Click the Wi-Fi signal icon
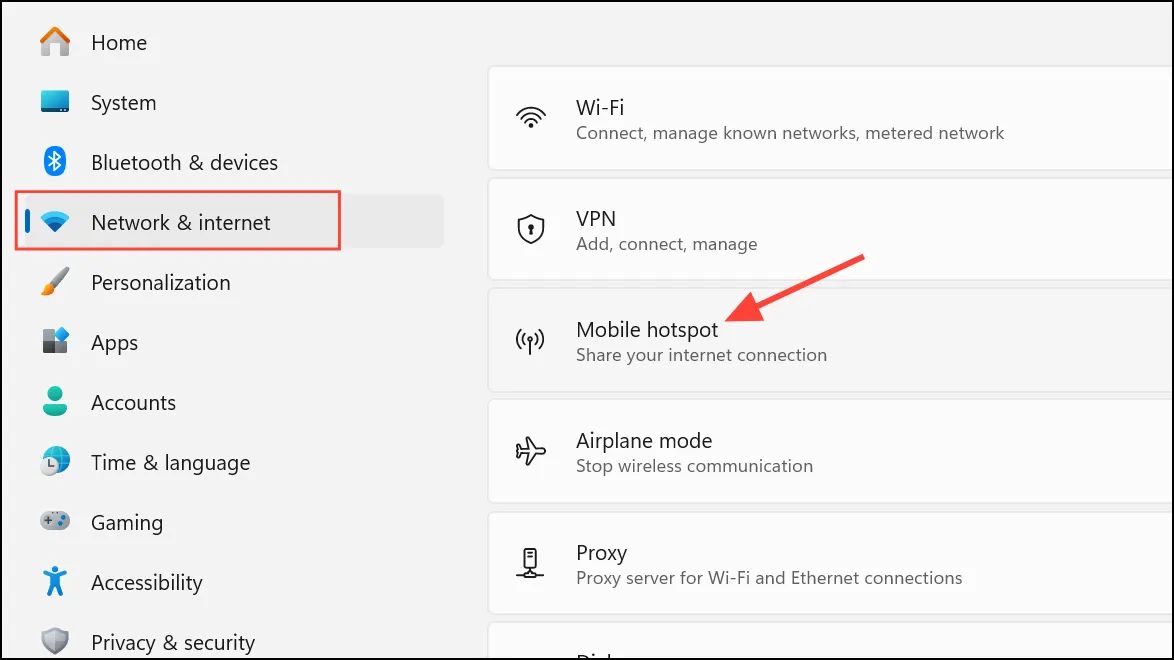This screenshot has height=660, width=1174. click(531, 118)
